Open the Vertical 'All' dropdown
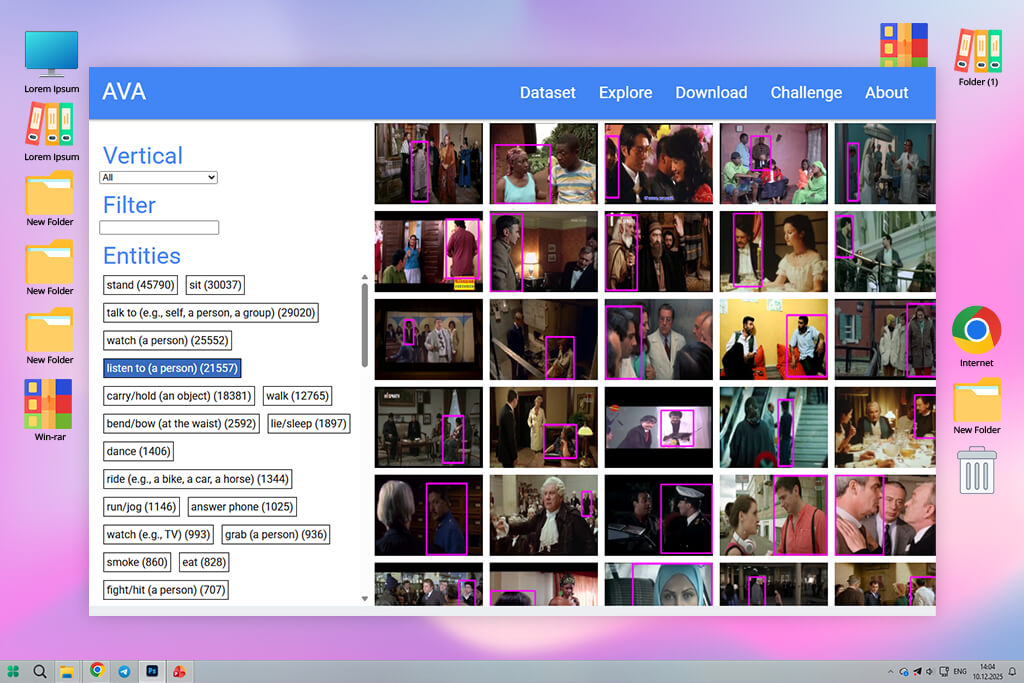The width and height of the screenshot is (1024, 683). (159, 177)
